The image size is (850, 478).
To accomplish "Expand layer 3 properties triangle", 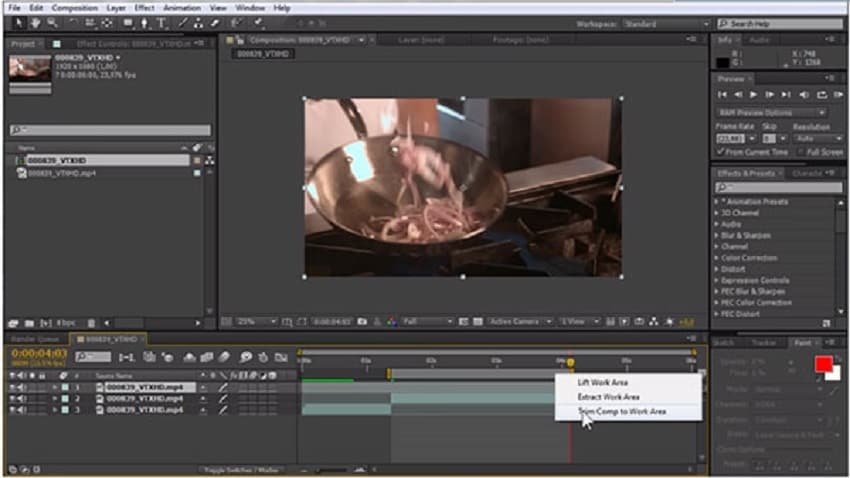I will 54,410.
